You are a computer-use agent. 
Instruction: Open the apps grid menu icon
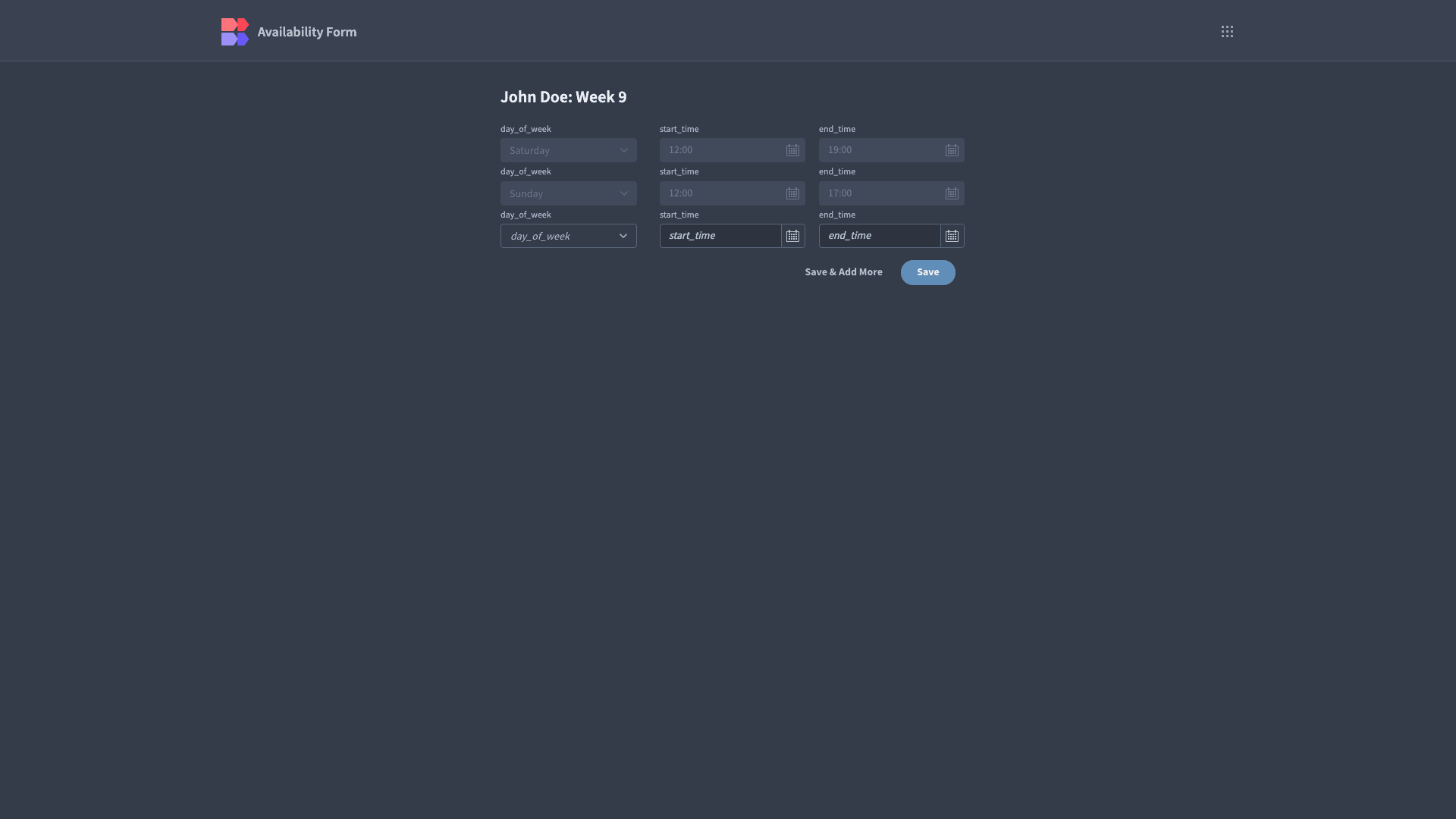point(1227,32)
